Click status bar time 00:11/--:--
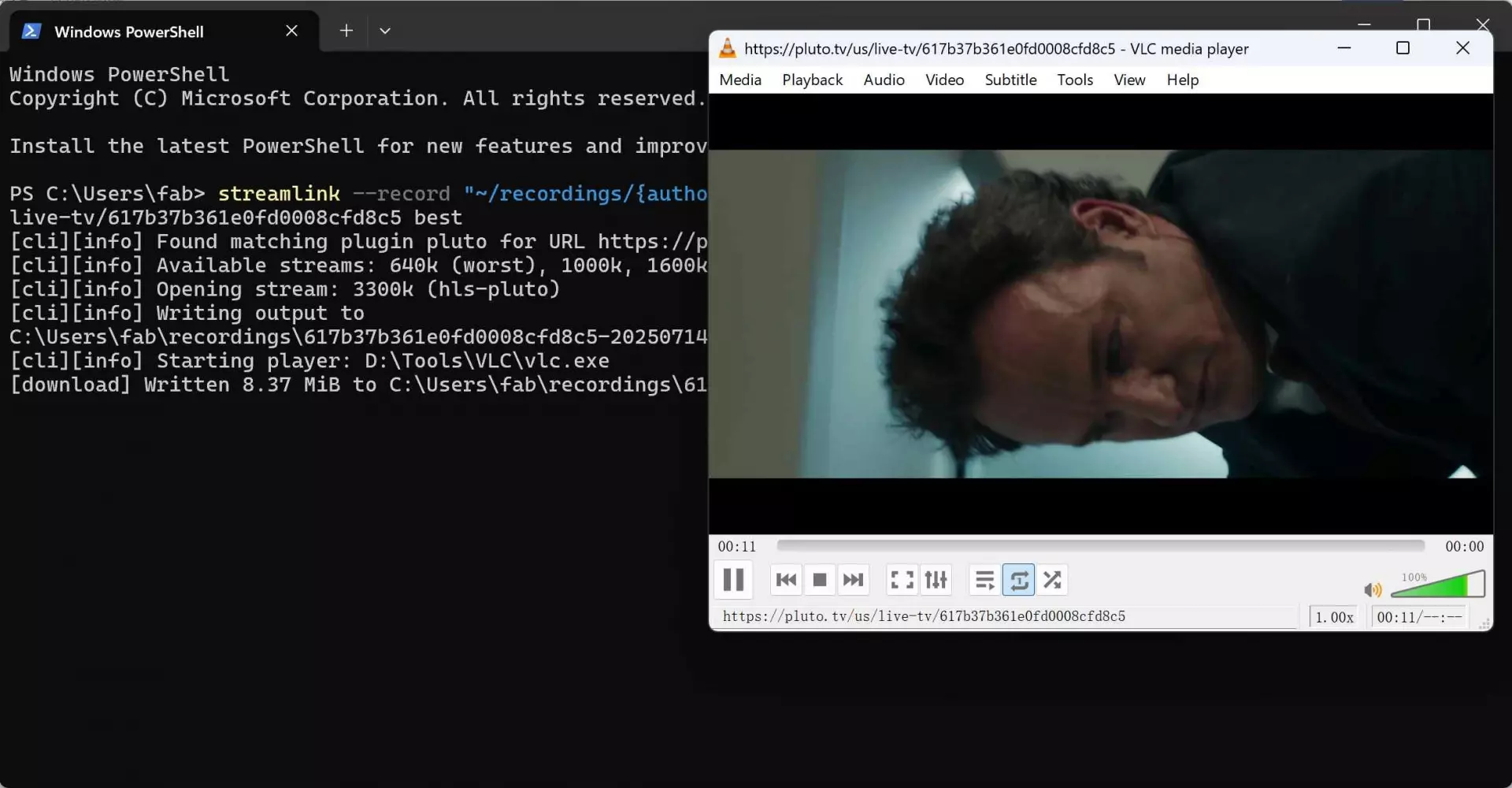The width and height of the screenshot is (1512, 788). [x=1419, y=617]
